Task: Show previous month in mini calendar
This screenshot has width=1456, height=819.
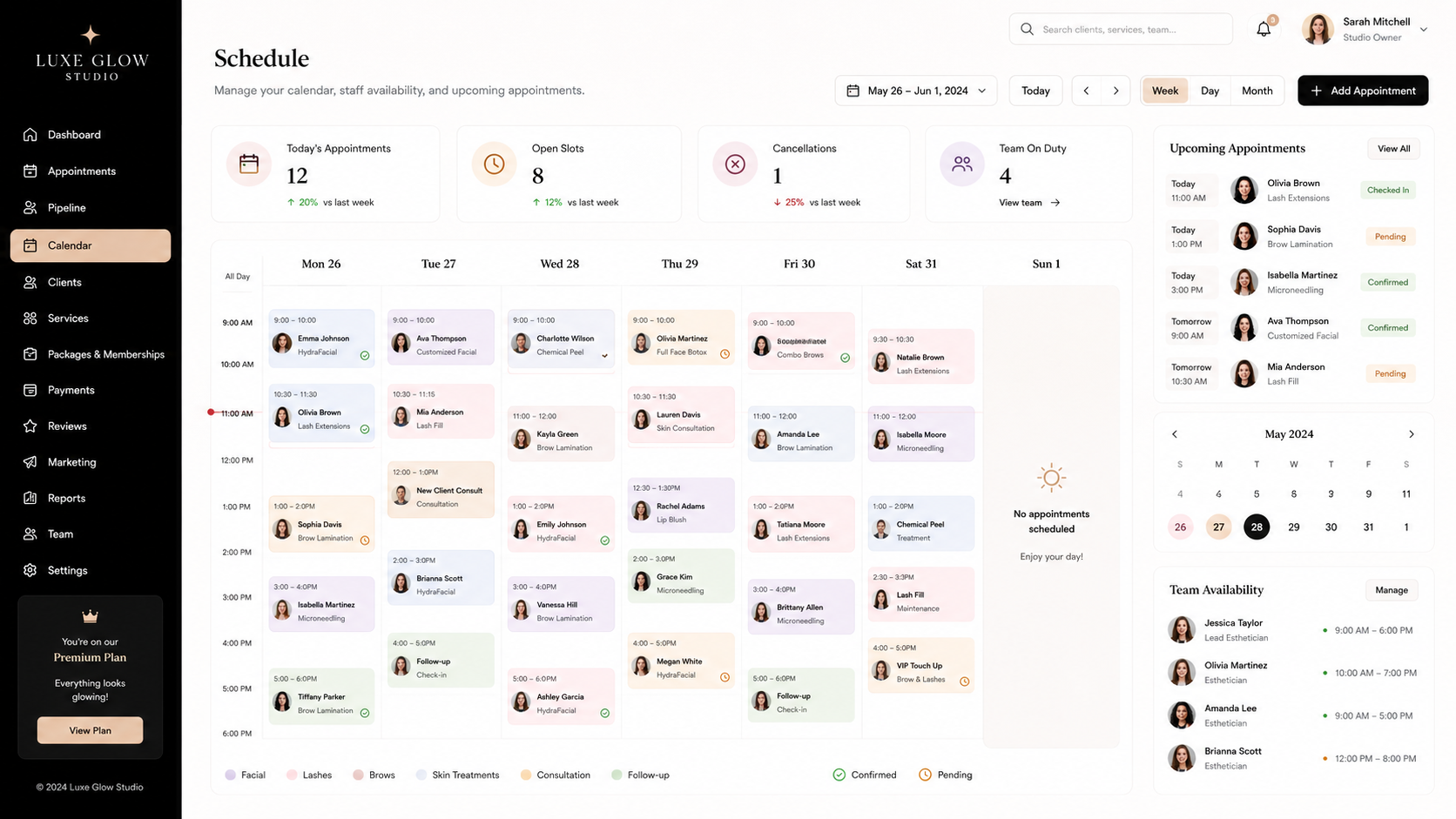Action: 1175,434
